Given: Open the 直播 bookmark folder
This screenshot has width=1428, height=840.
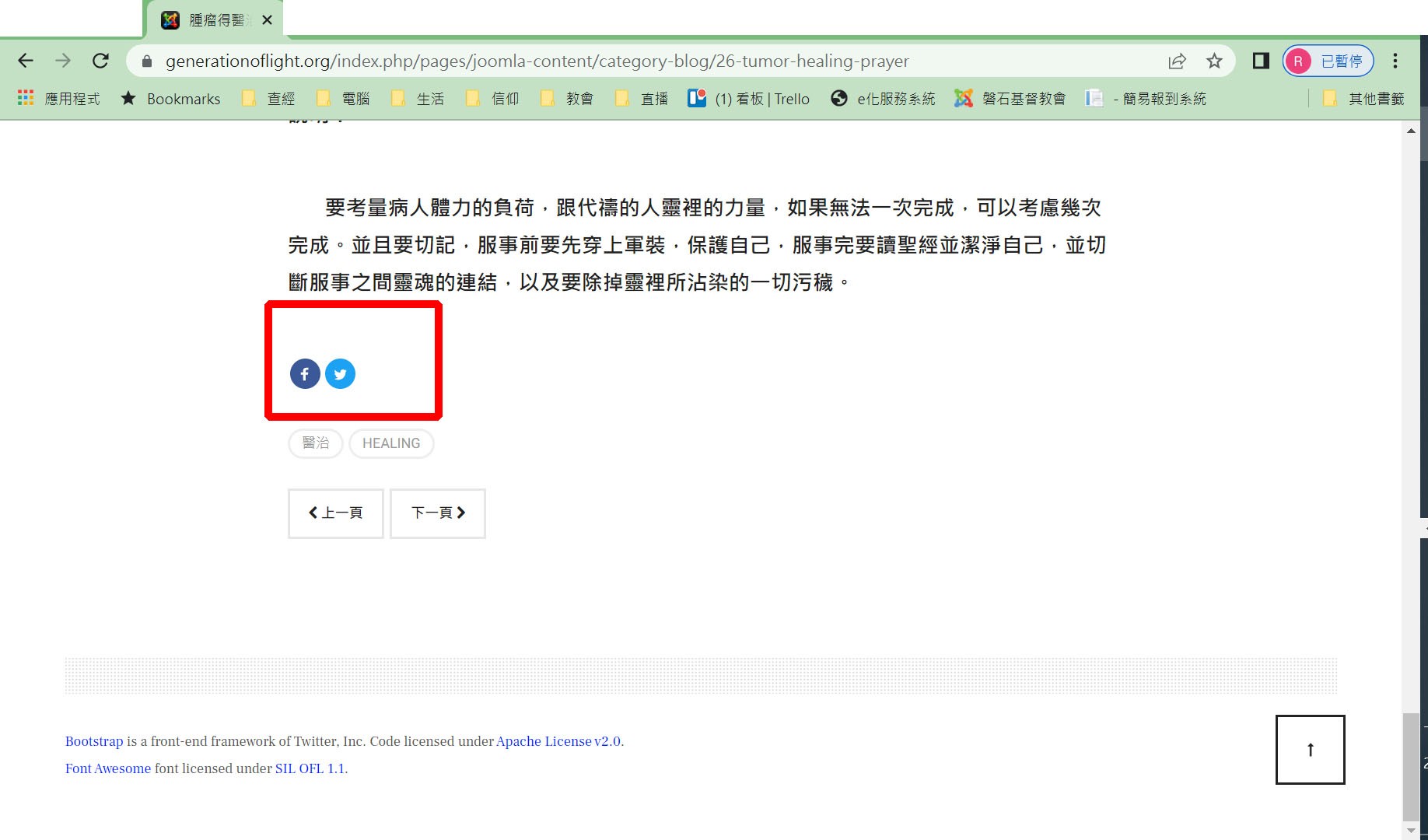Looking at the screenshot, I should (642, 99).
